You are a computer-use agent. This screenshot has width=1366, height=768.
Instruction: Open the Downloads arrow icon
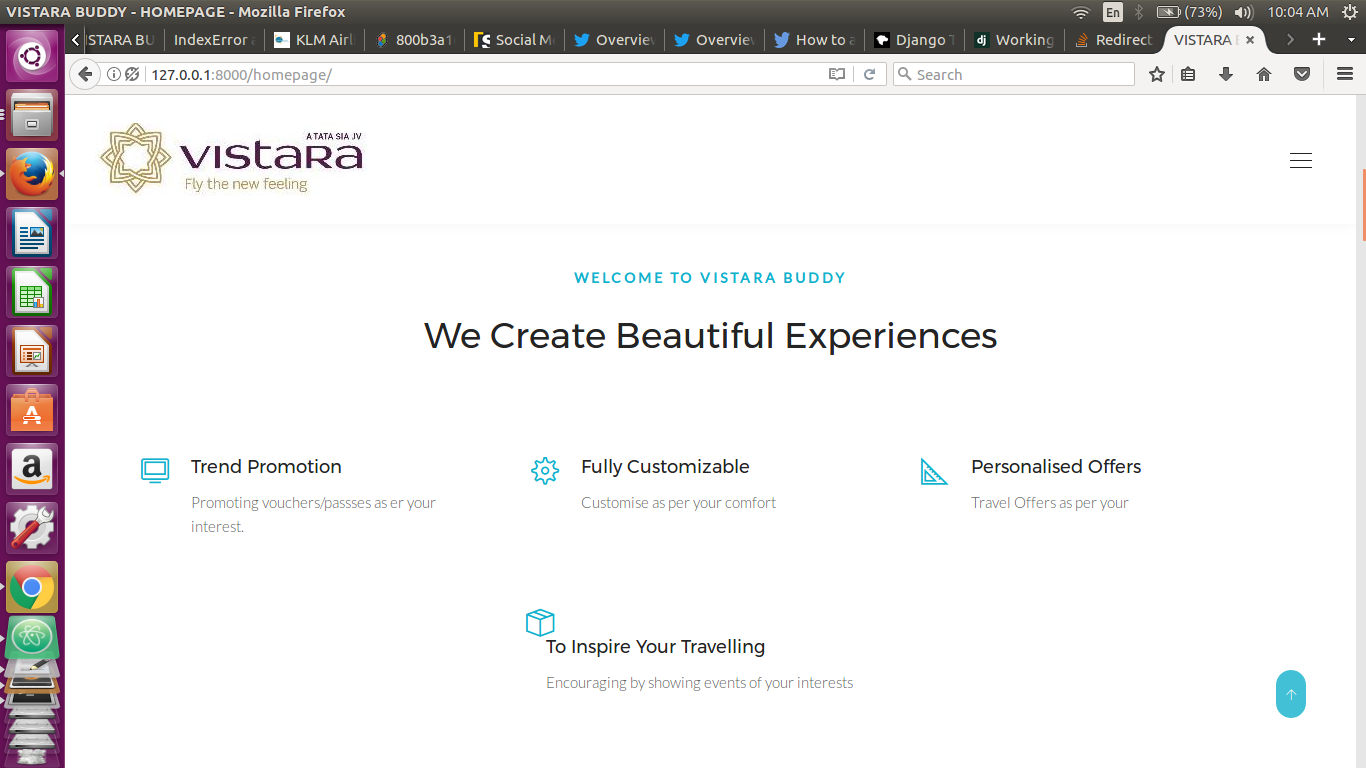click(x=1226, y=74)
